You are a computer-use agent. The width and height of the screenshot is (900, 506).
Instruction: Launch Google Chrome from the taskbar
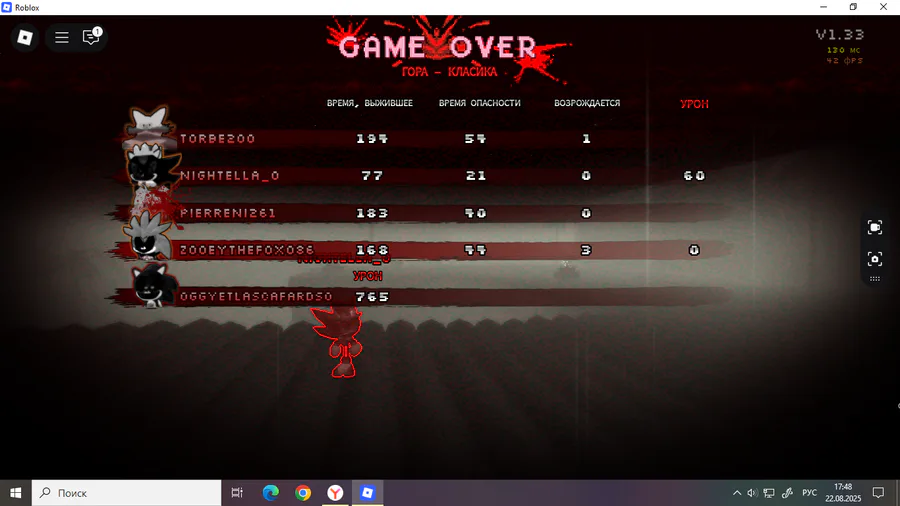click(x=303, y=493)
